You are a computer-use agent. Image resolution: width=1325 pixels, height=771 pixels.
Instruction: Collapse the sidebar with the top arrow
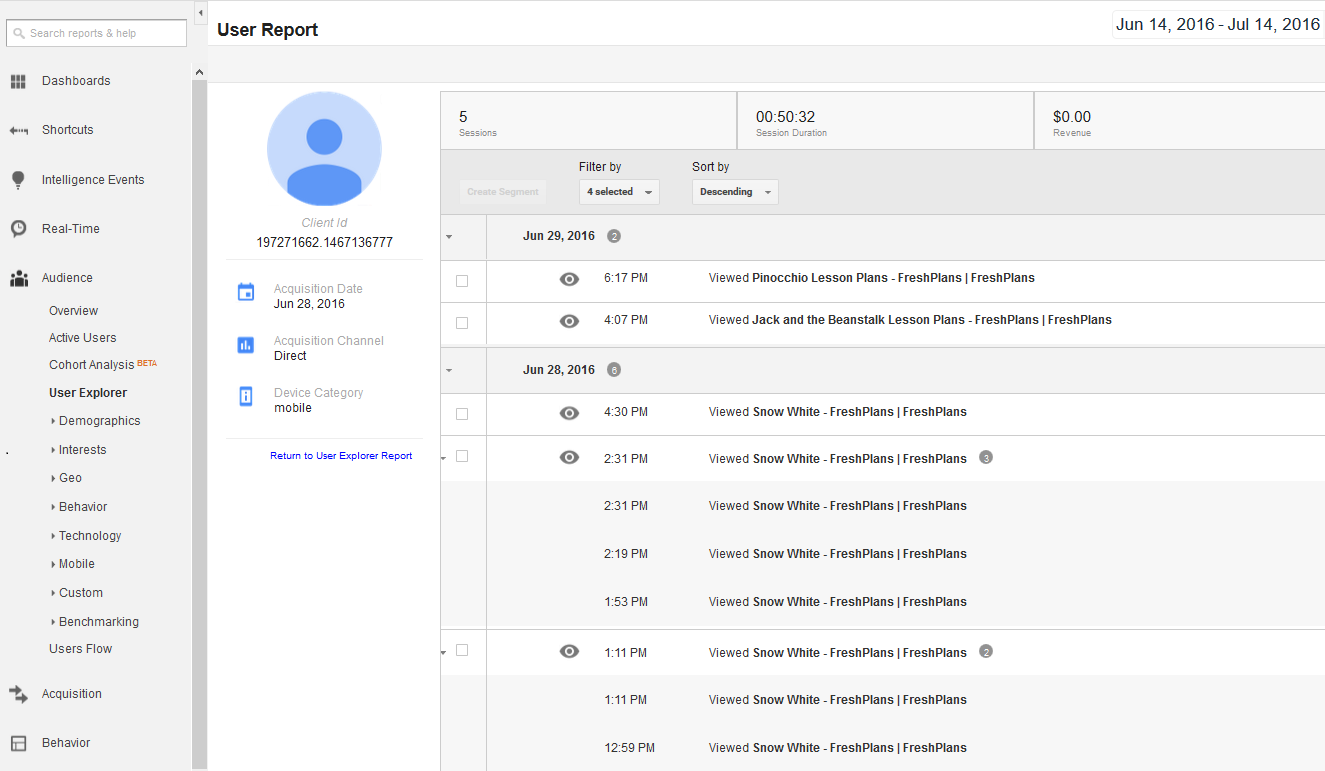pyautogui.click(x=200, y=13)
